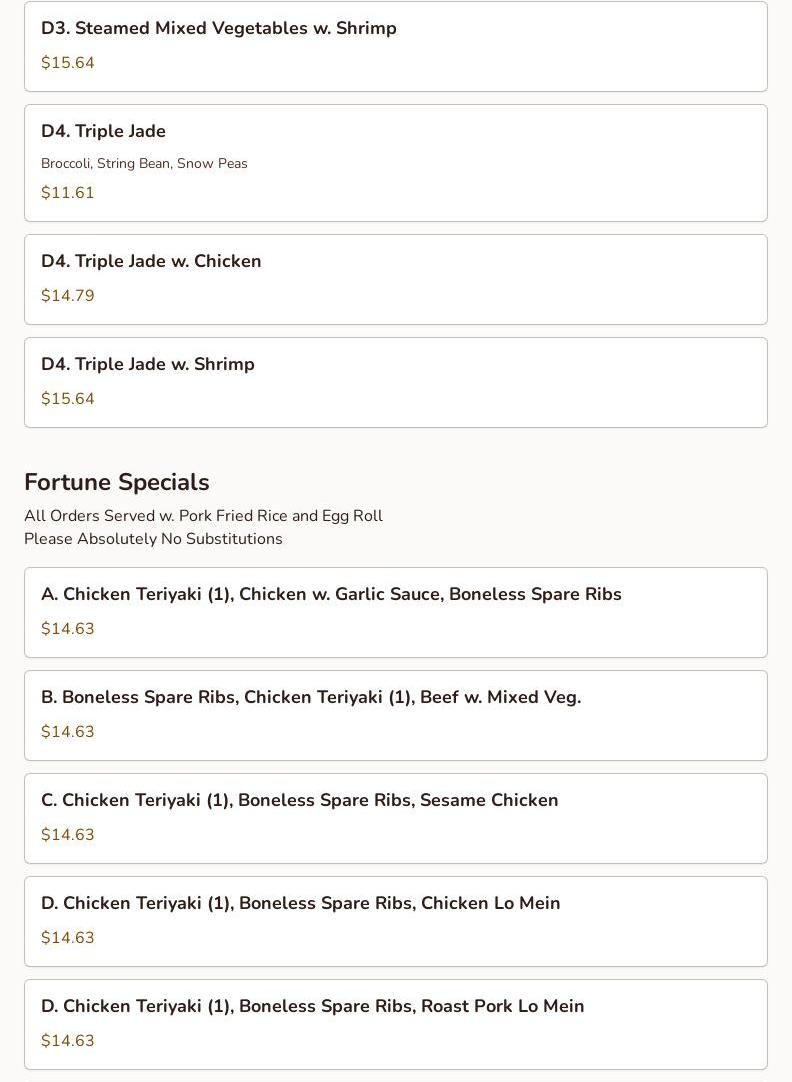
Task: Click $14.63 price of special A
Action: pyautogui.click(x=68, y=629)
